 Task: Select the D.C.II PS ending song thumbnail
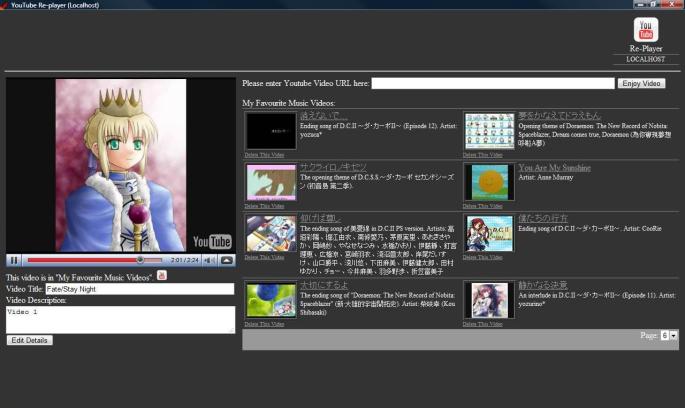[x=271, y=233]
